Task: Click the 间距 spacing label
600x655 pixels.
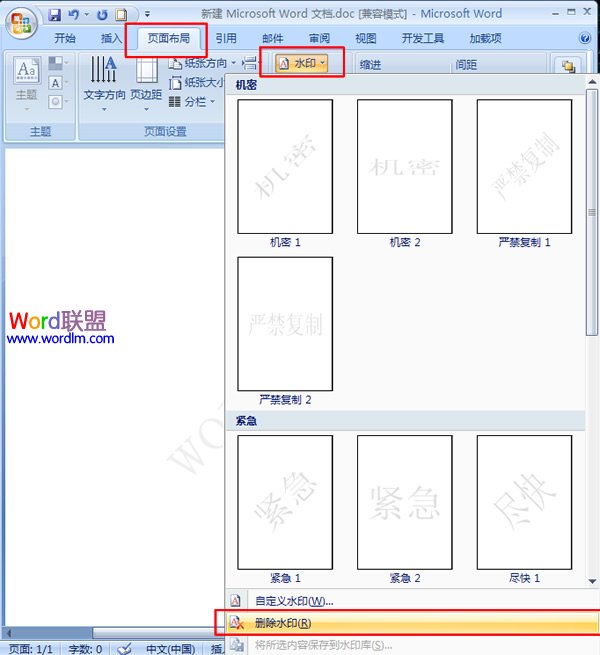Action: tap(466, 65)
